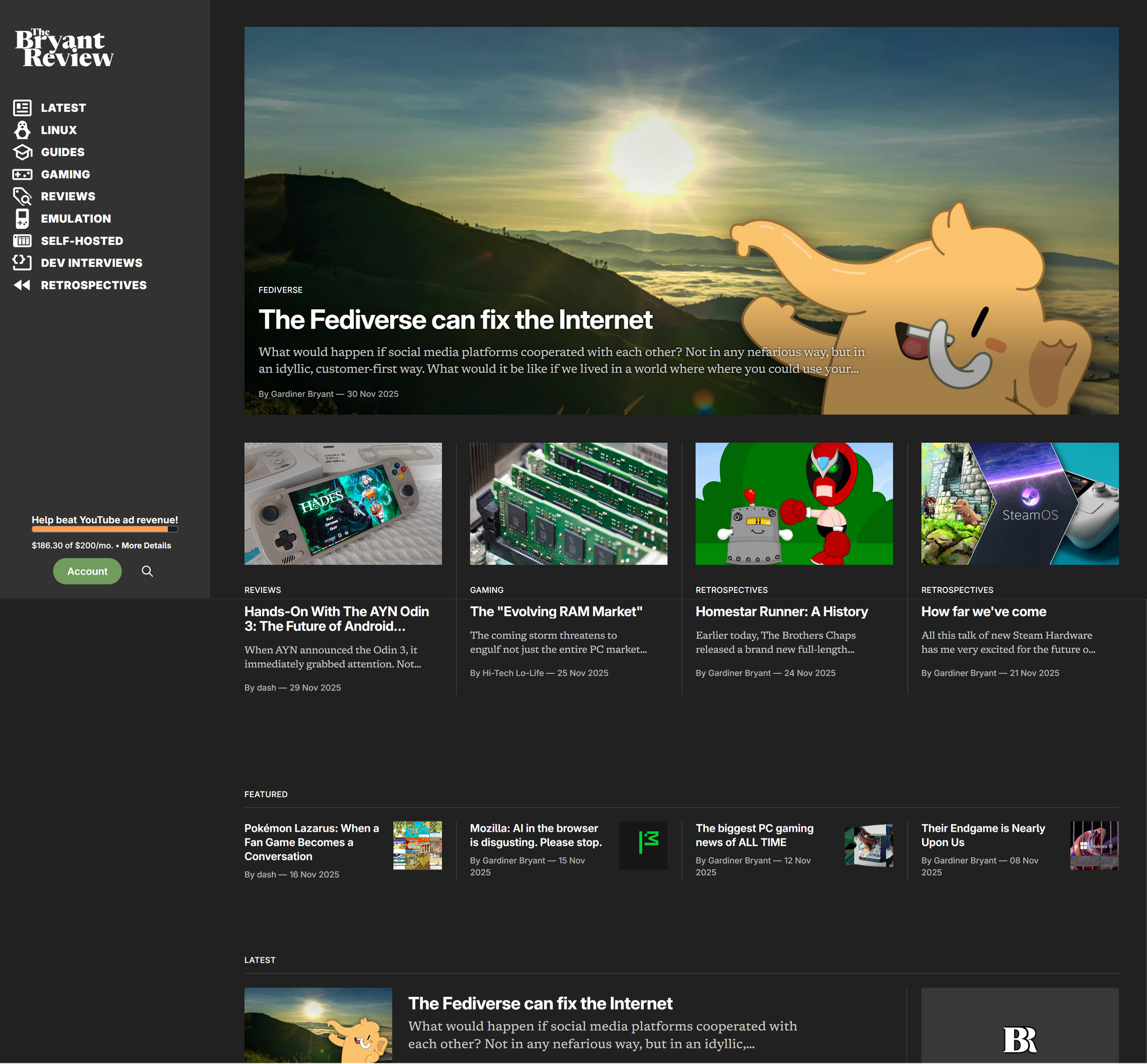Viewport: 1147px width, 1064px height.
Task: Open the Homestar Runner: A History post
Action: pos(781,611)
